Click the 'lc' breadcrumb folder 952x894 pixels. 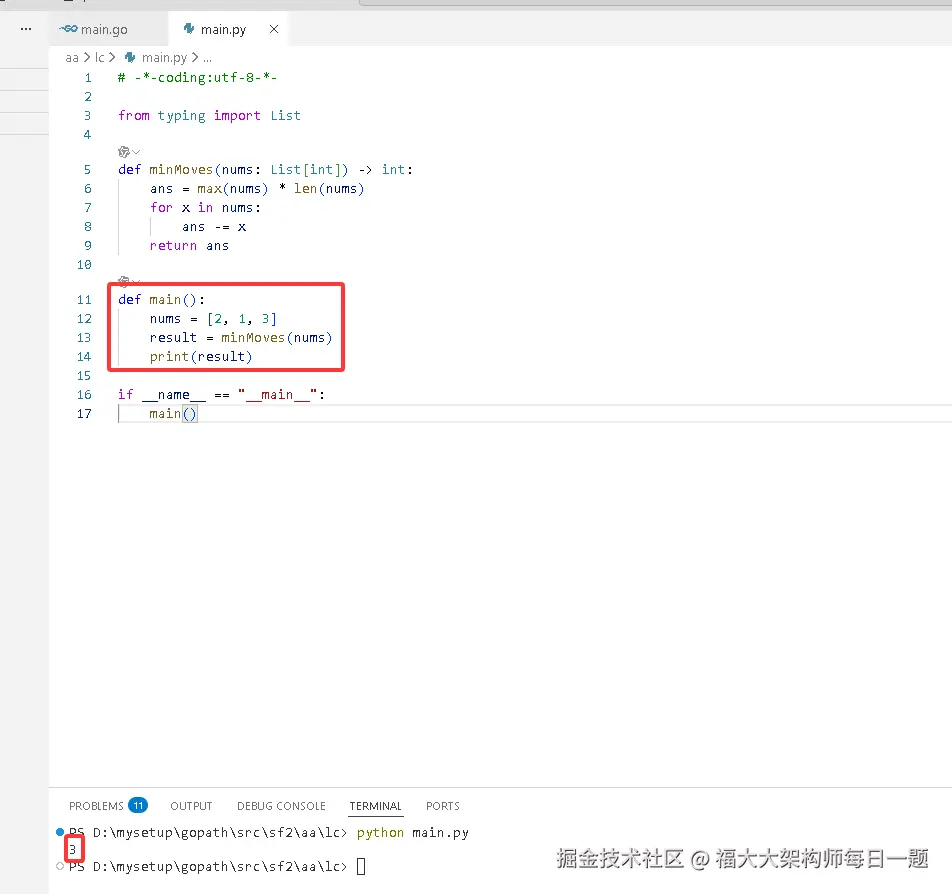click(100, 58)
